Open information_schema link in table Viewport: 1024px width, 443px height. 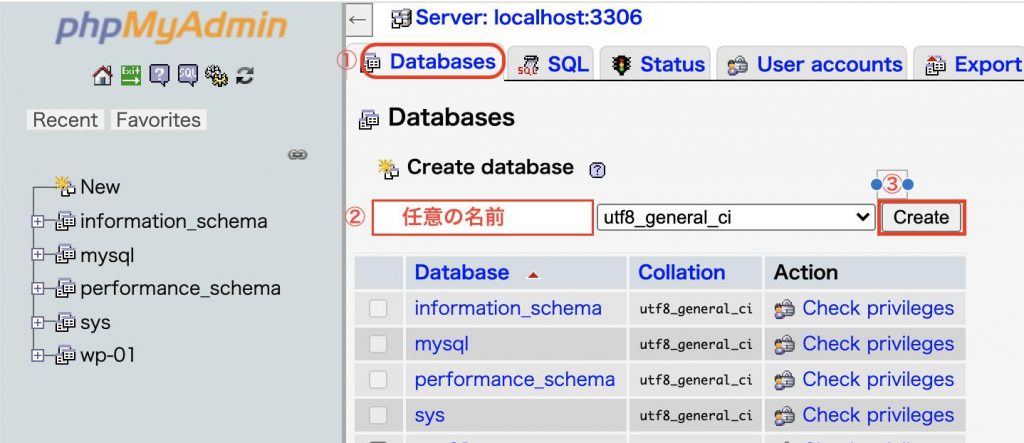[508, 308]
